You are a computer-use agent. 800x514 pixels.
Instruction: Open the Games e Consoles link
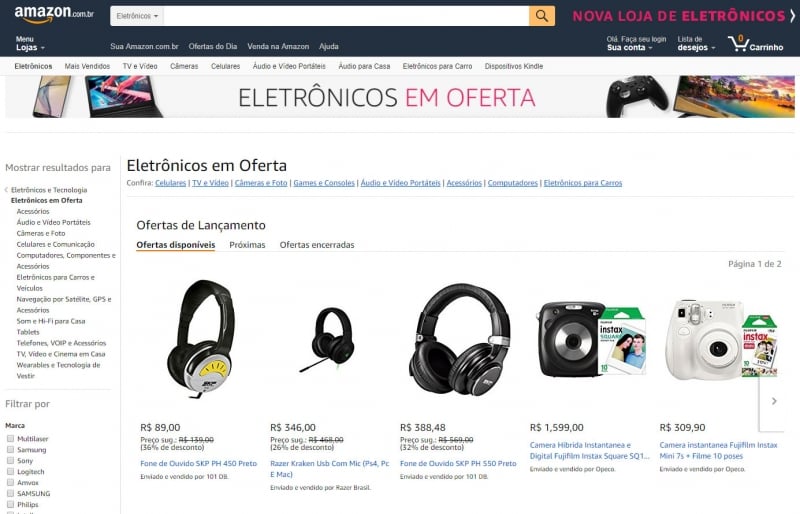324,183
